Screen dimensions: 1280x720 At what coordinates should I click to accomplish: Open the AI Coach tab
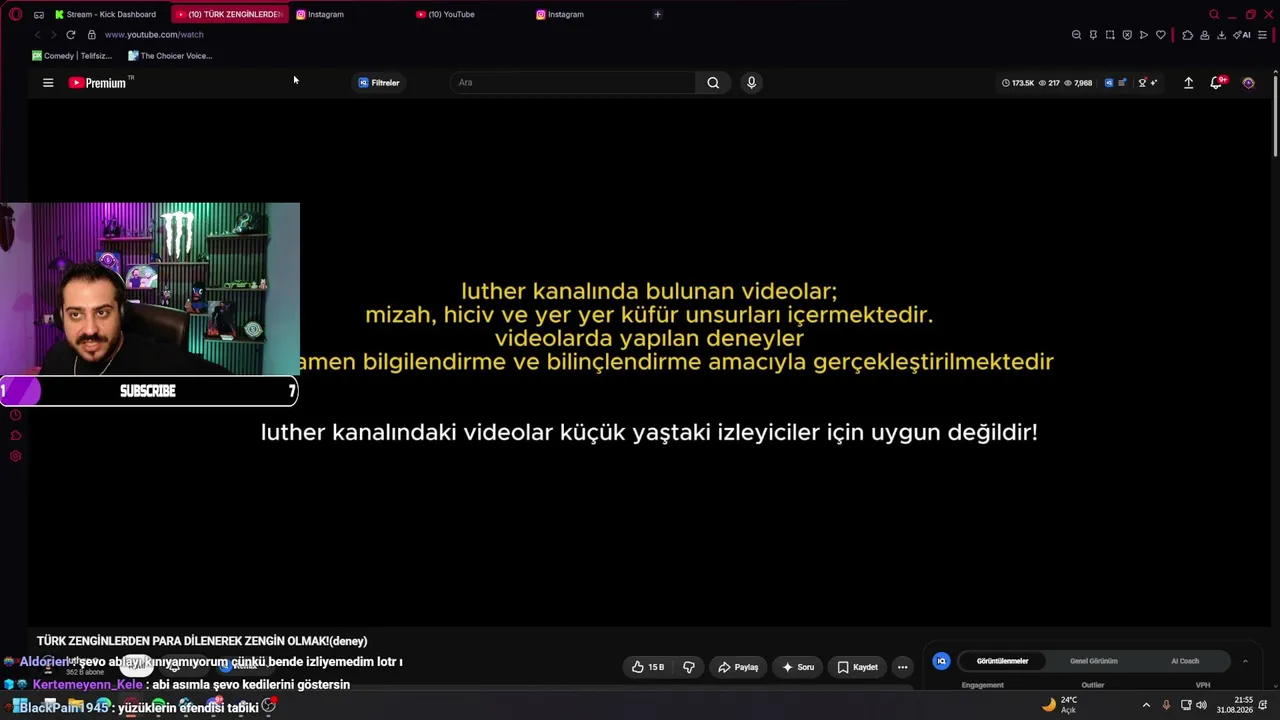click(1185, 661)
